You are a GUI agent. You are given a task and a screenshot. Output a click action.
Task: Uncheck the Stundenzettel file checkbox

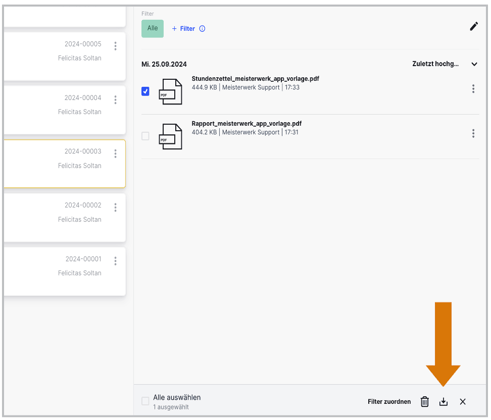click(x=145, y=91)
